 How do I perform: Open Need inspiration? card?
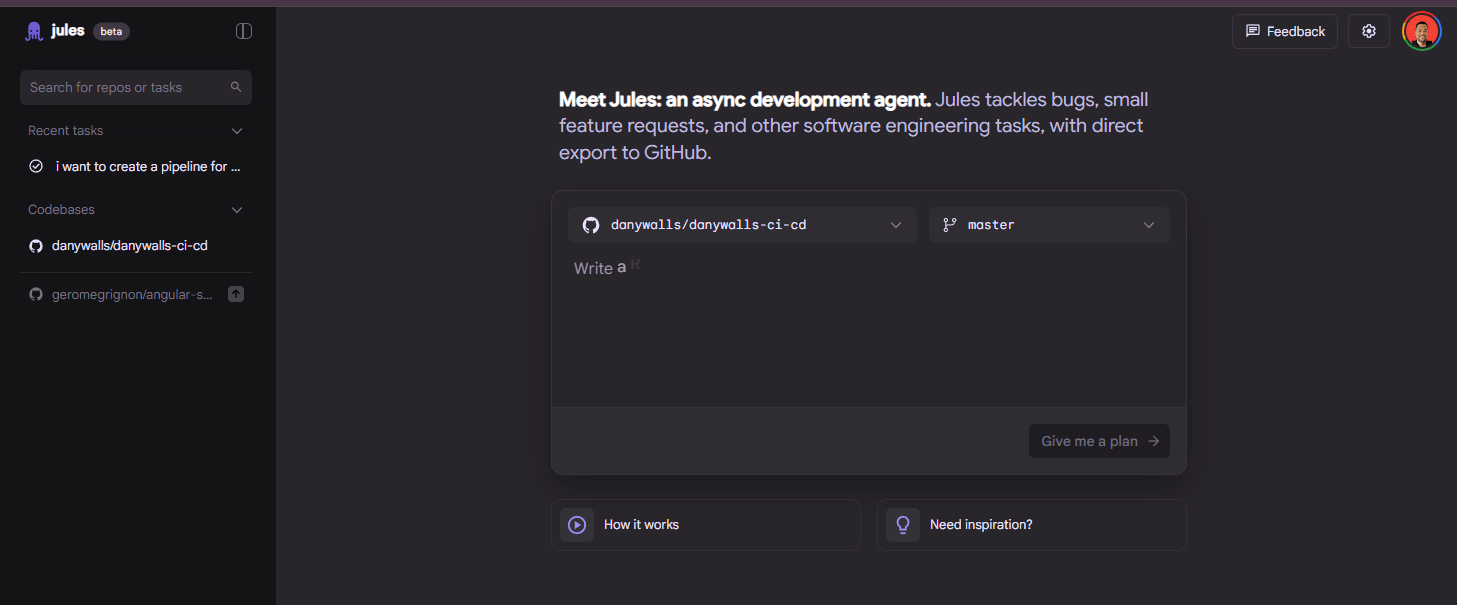1032,525
